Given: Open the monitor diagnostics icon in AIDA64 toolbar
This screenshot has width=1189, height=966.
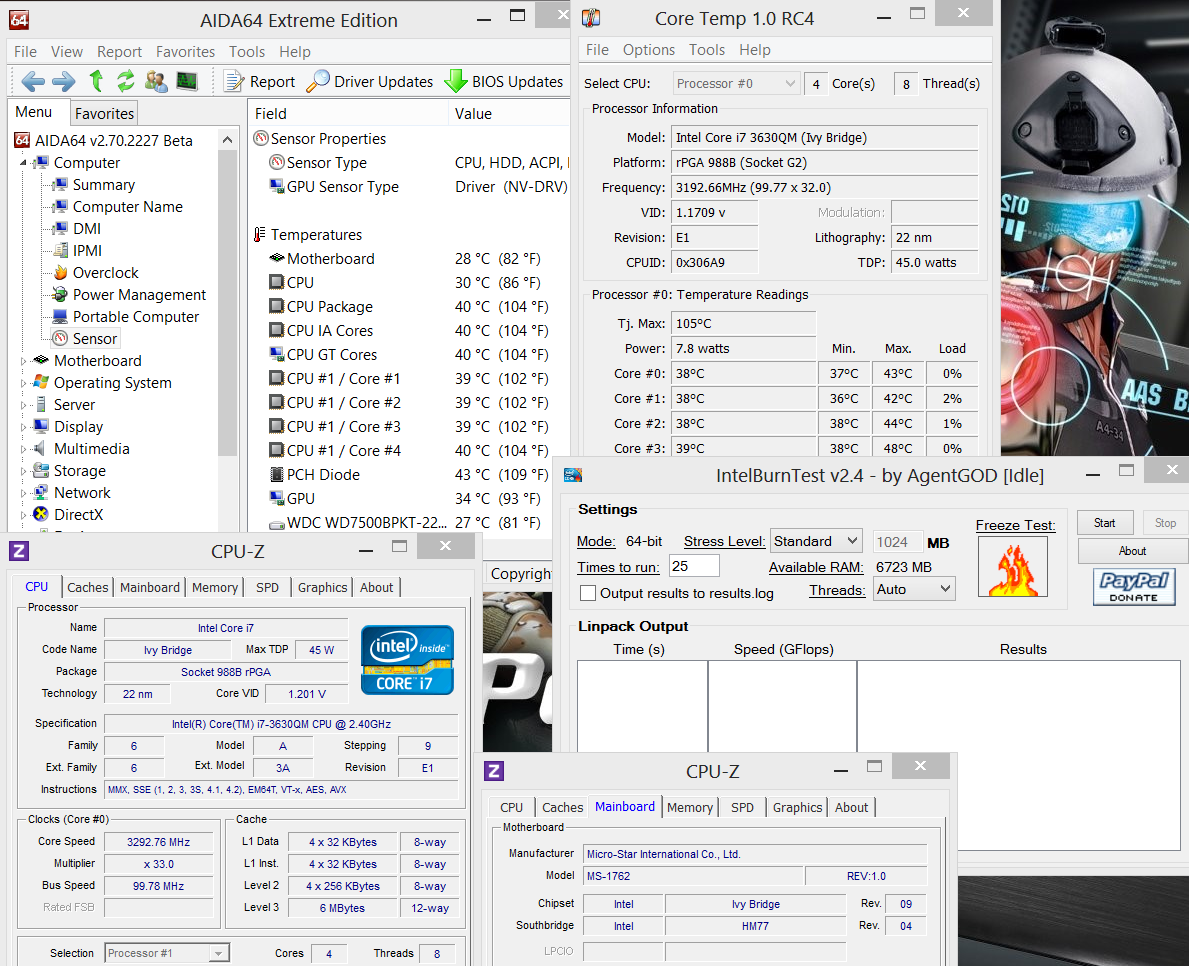Looking at the screenshot, I should coord(187,81).
